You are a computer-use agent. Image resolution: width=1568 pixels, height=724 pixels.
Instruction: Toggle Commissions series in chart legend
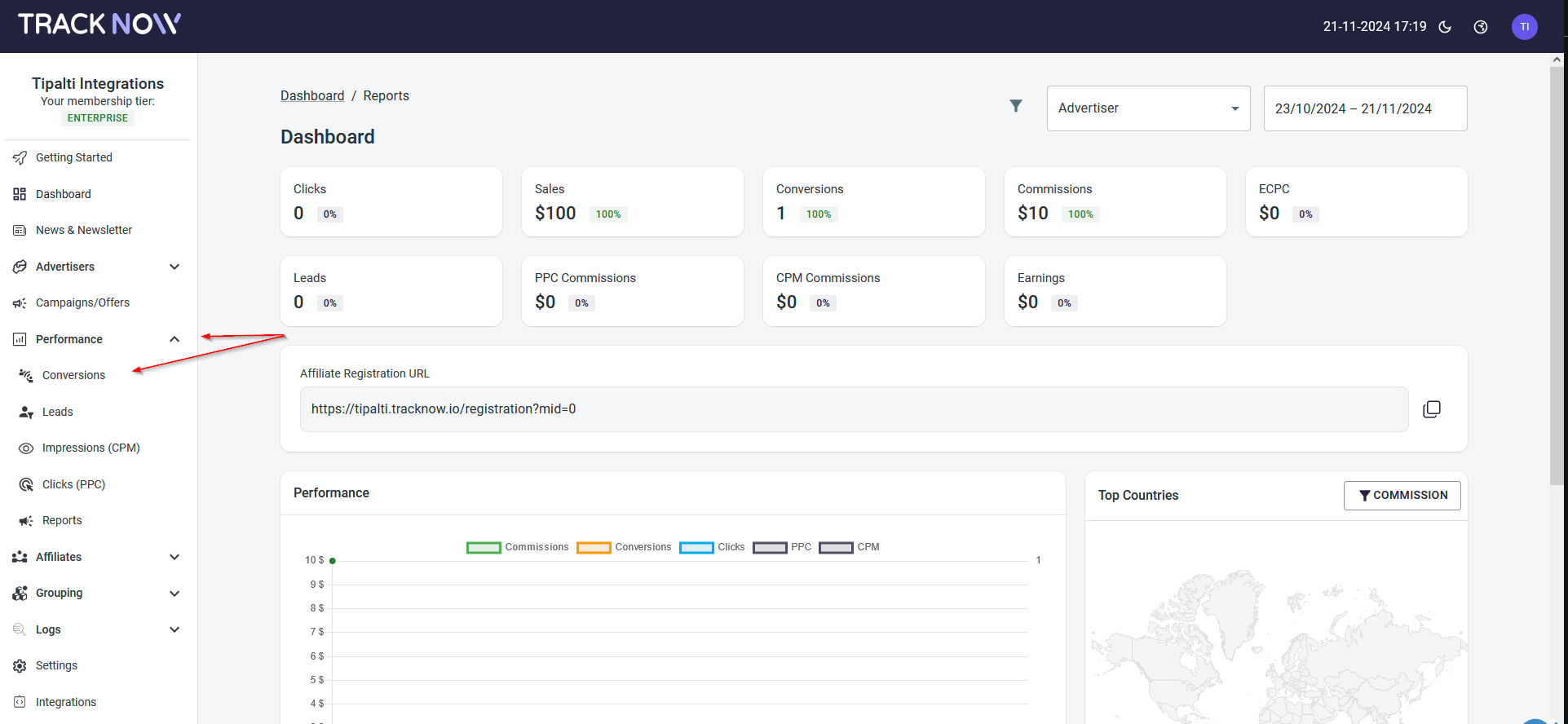518,548
